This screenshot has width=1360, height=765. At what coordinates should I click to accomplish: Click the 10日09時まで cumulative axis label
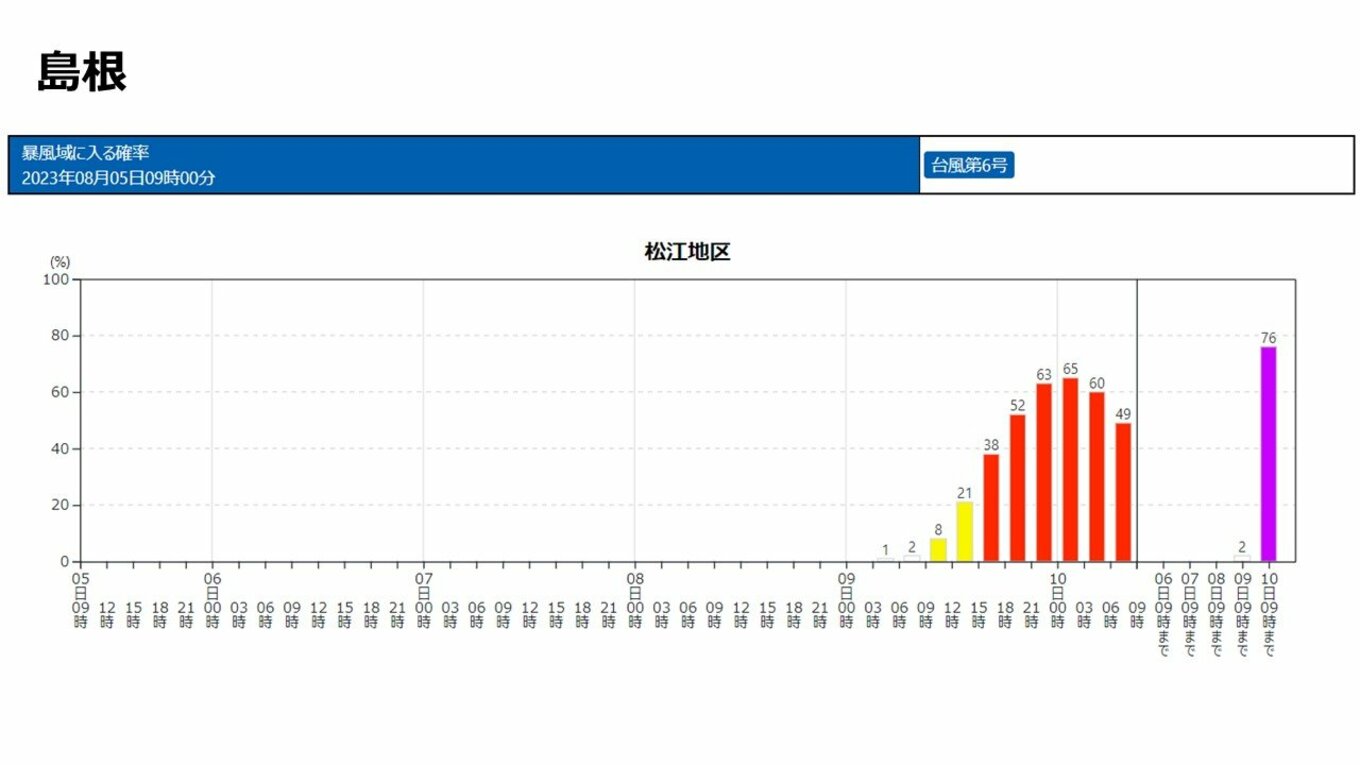(1268, 613)
